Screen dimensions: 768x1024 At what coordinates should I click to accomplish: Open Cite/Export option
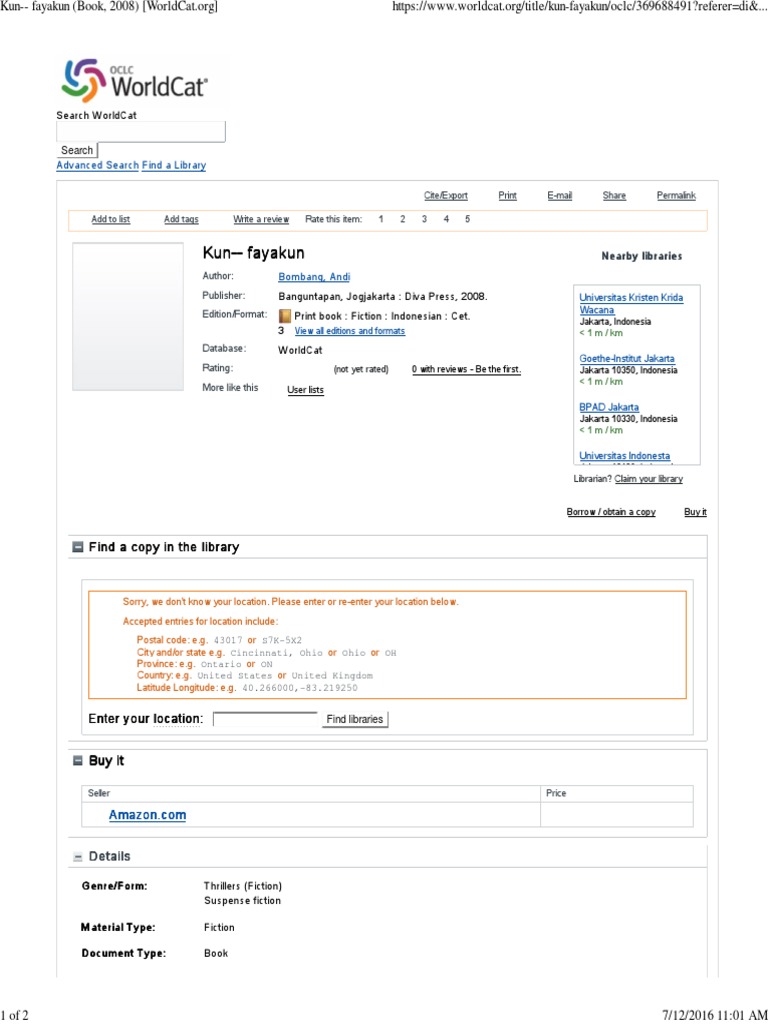click(445, 196)
